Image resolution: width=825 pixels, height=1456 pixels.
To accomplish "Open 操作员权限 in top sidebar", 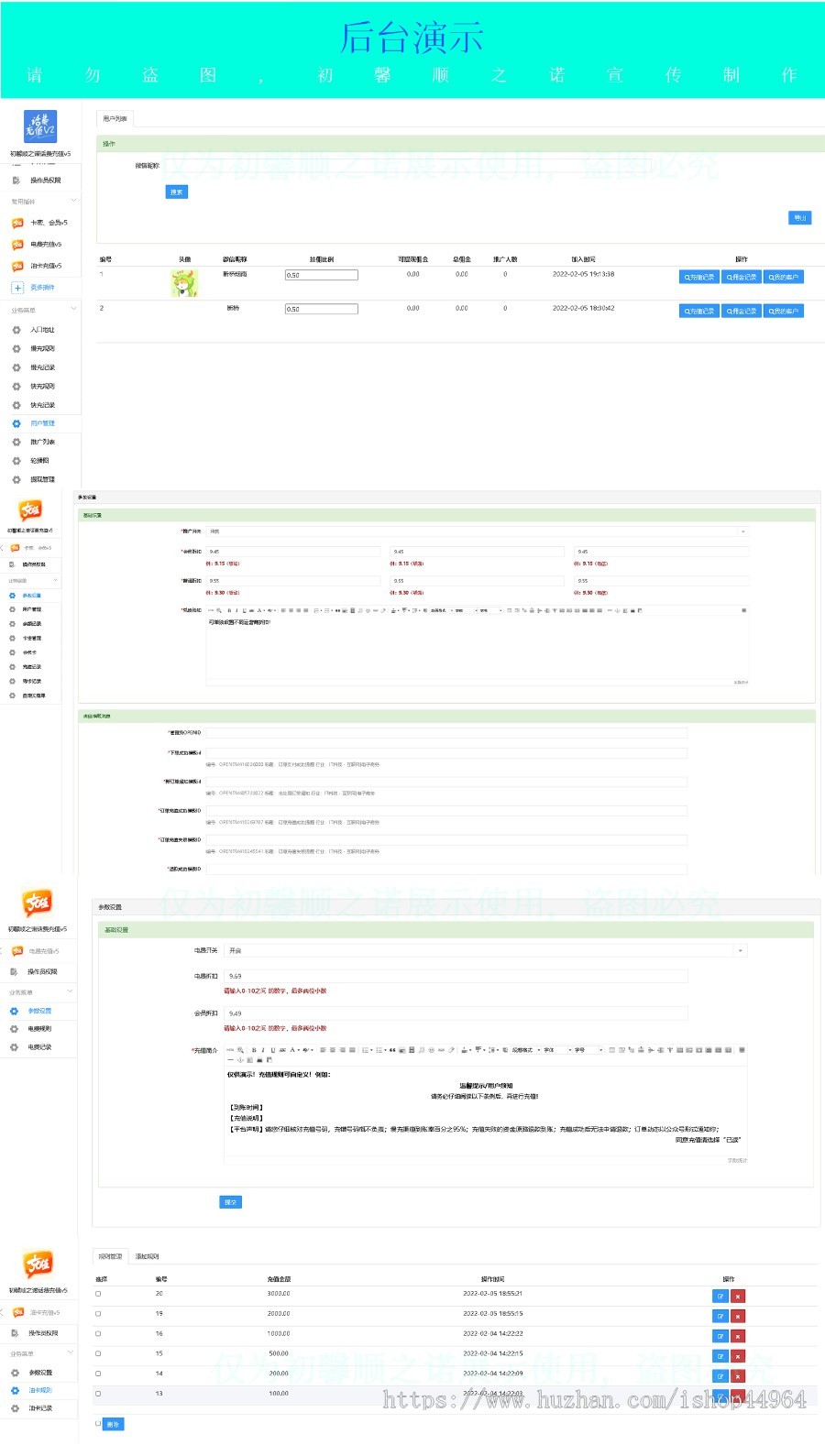I will click(37, 181).
